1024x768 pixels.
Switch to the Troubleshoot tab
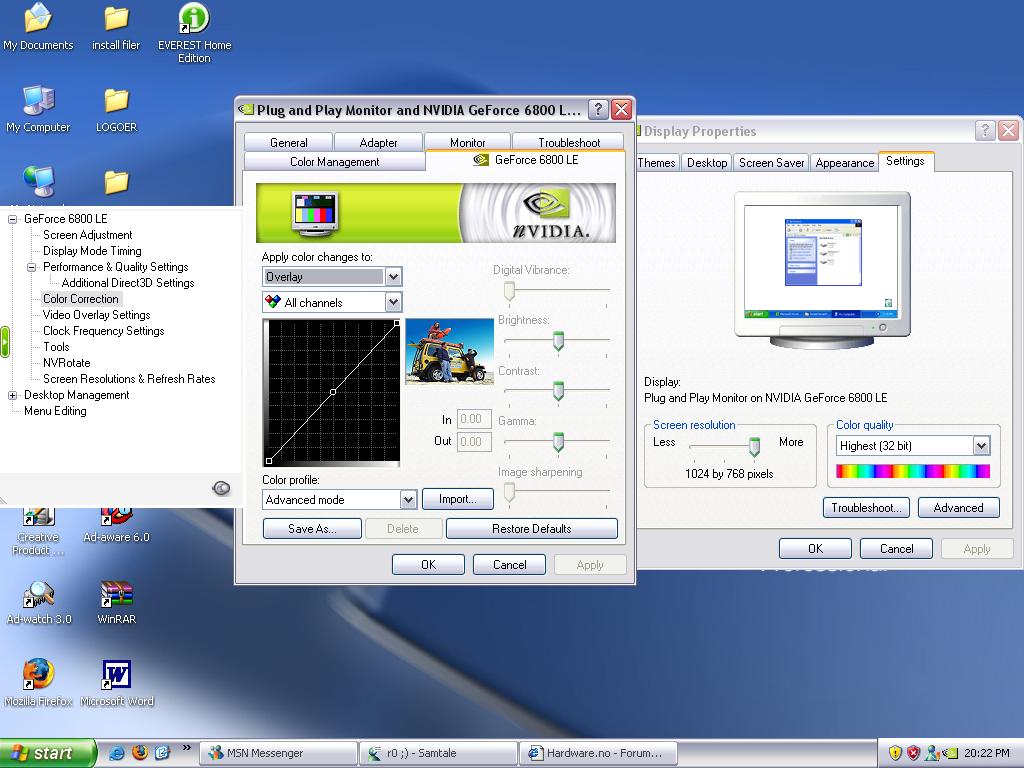pos(569,142)
